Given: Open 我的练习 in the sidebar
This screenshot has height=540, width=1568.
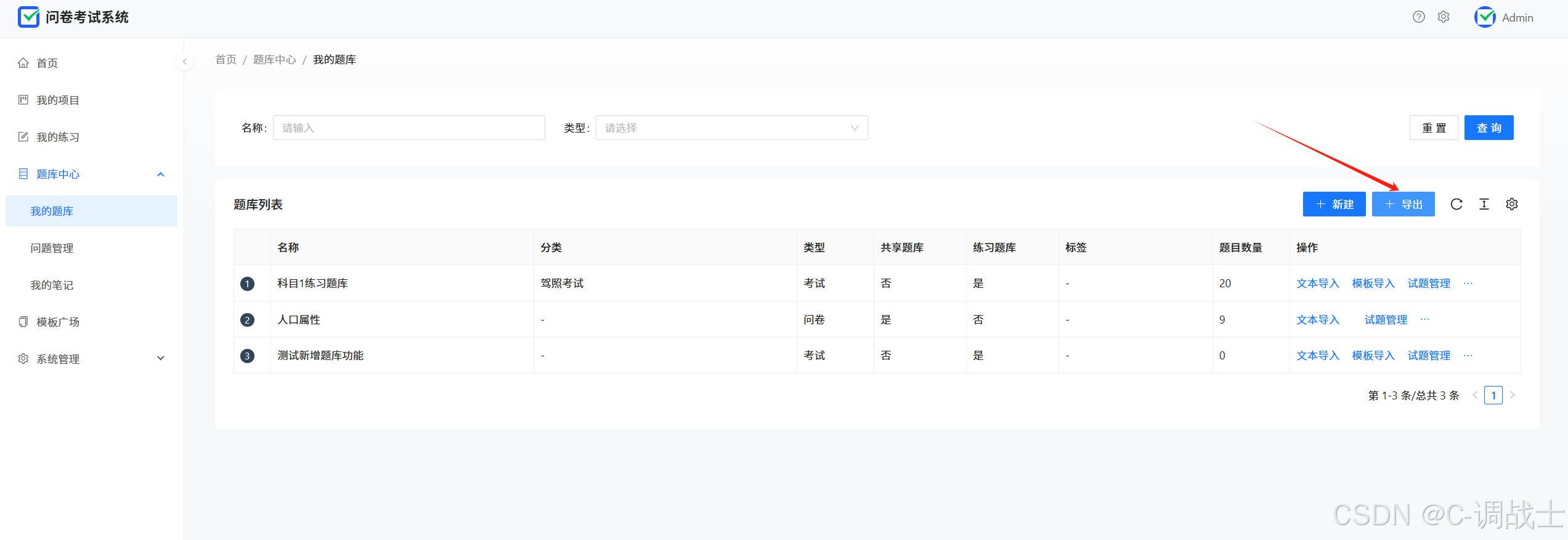Looking at the screenshot, I should (91, 137).
